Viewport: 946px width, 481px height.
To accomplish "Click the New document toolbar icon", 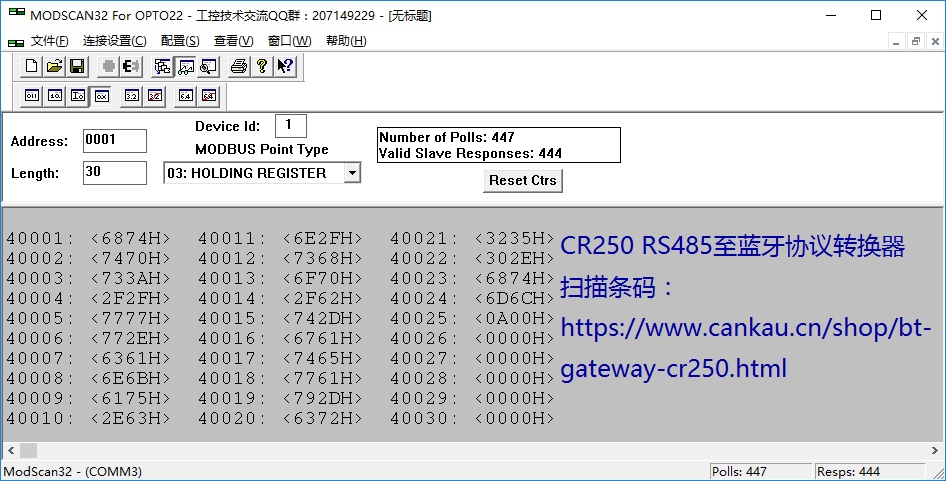I will [31, 66].
